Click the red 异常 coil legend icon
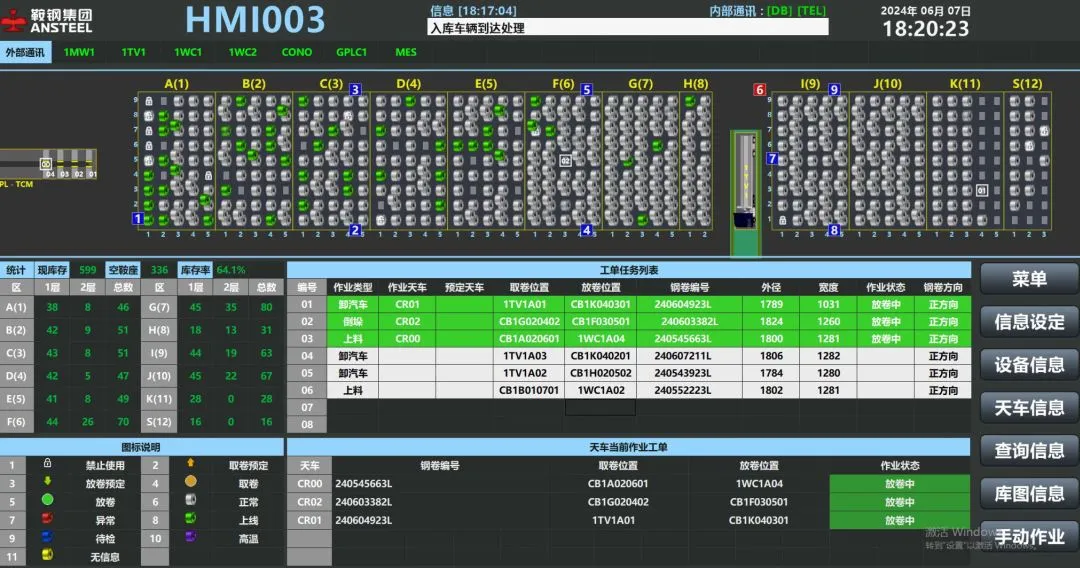 (x=47, y=520)
